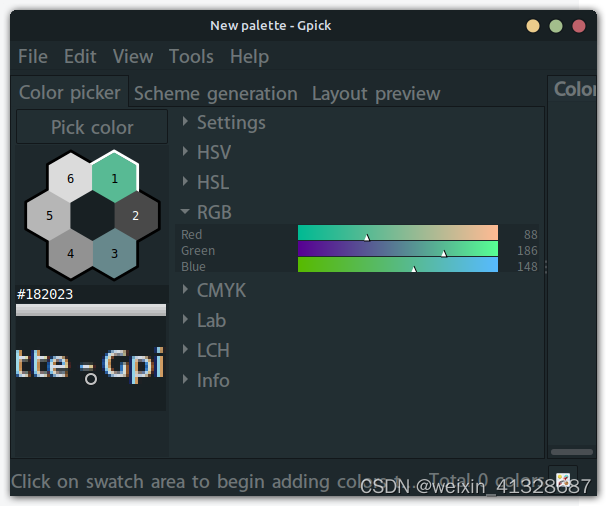Click the Blue value 148
Screen dimensions: 607x506
[x=527, y=267]
